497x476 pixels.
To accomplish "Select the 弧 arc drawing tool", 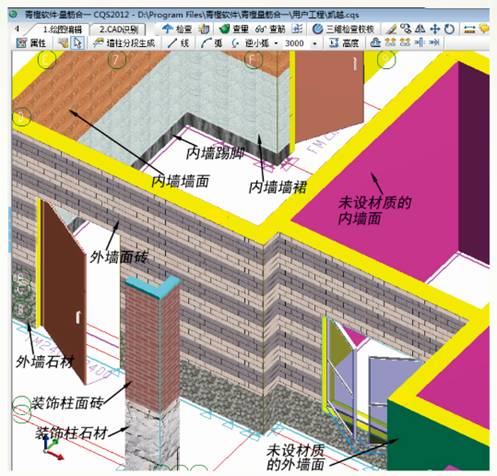I will click(212, 43).
